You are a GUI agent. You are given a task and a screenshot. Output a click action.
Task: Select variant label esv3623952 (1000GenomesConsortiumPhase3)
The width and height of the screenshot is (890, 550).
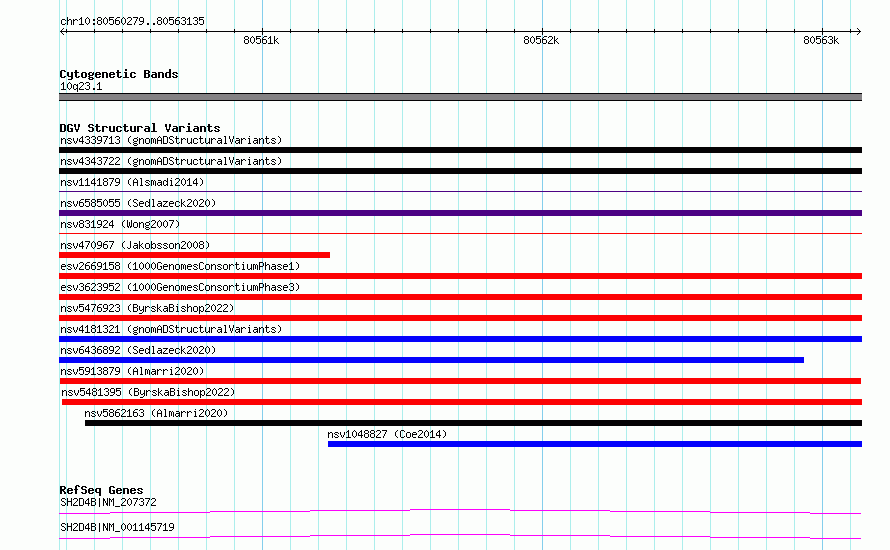pyautogui.click(x=180, y=287)
